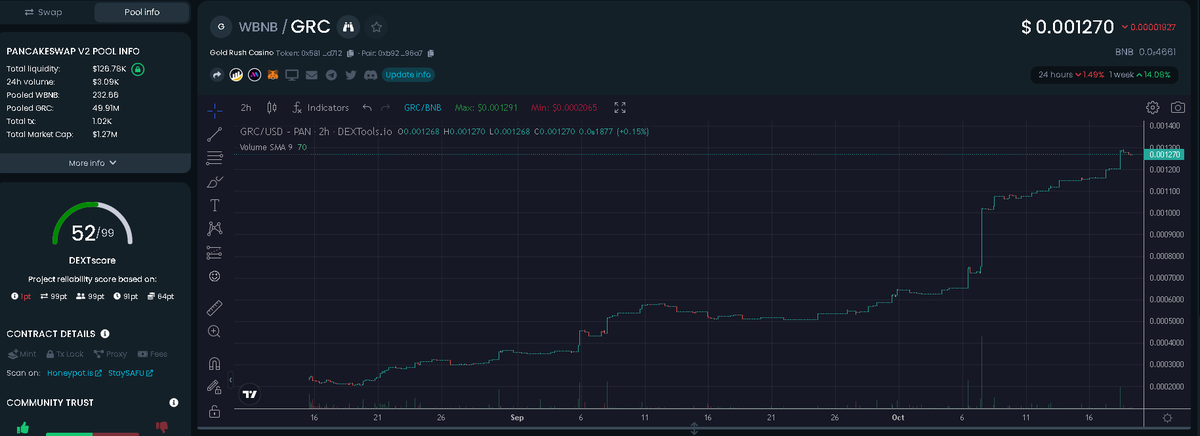Screen dimensions: 1200x436
Task: Select the trend line drawing tool
Action: click(x=214, y=133)
